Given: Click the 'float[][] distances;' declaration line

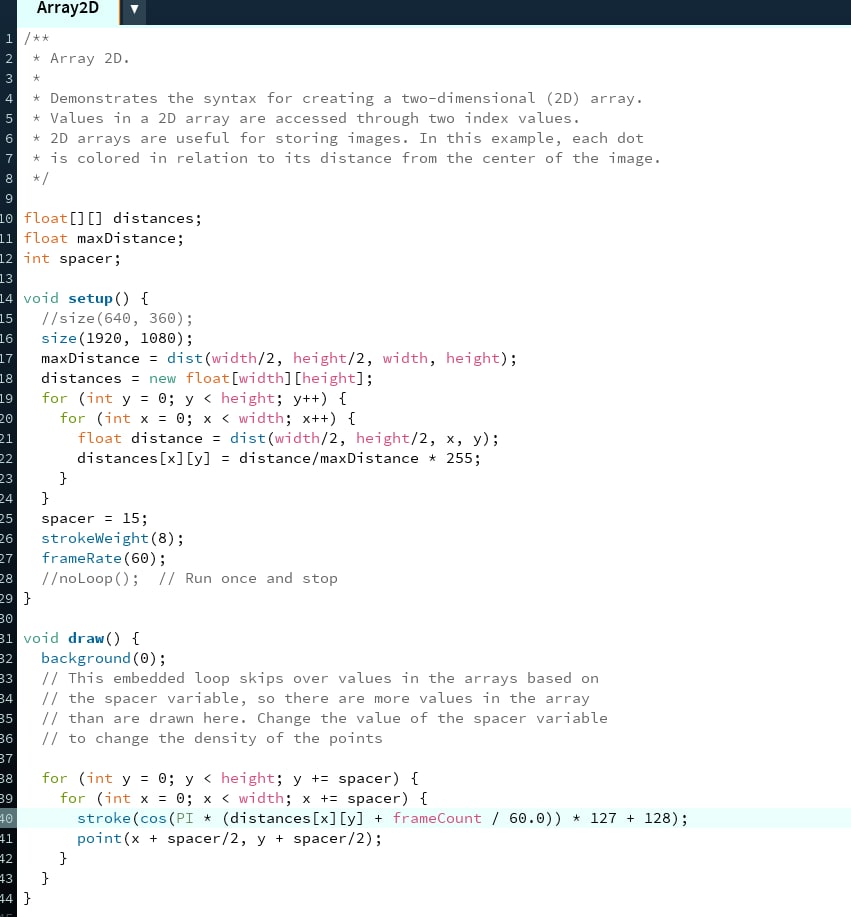Looking at the screenshot, I should tap(113, 219).
